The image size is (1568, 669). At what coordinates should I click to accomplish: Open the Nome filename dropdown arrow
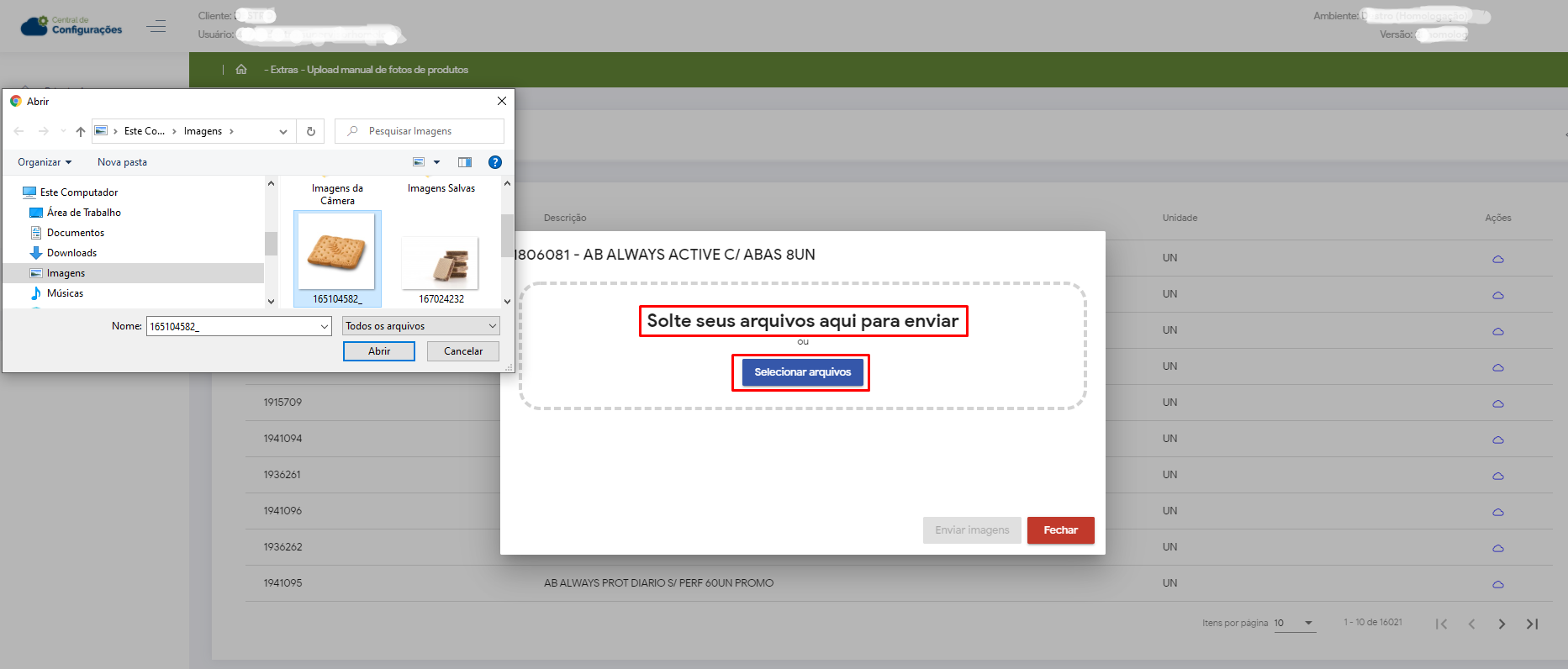(325, 326)
